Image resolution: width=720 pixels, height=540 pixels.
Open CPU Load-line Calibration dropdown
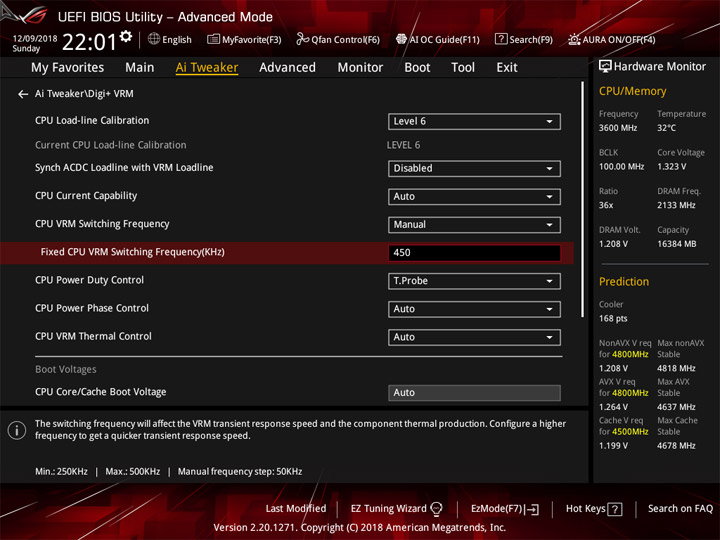point(474,121)
